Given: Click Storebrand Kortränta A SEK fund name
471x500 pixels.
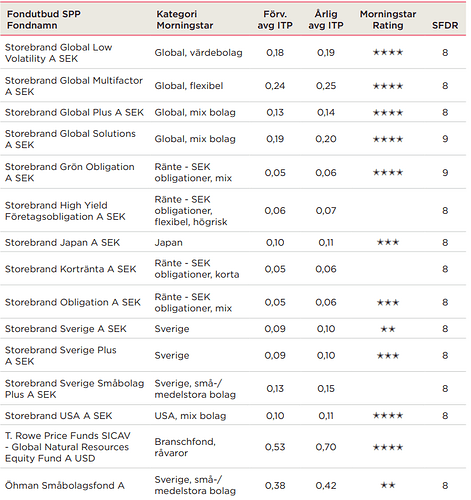Looking at the screenshot, I should pyautogui.click(x=70, y=269).
